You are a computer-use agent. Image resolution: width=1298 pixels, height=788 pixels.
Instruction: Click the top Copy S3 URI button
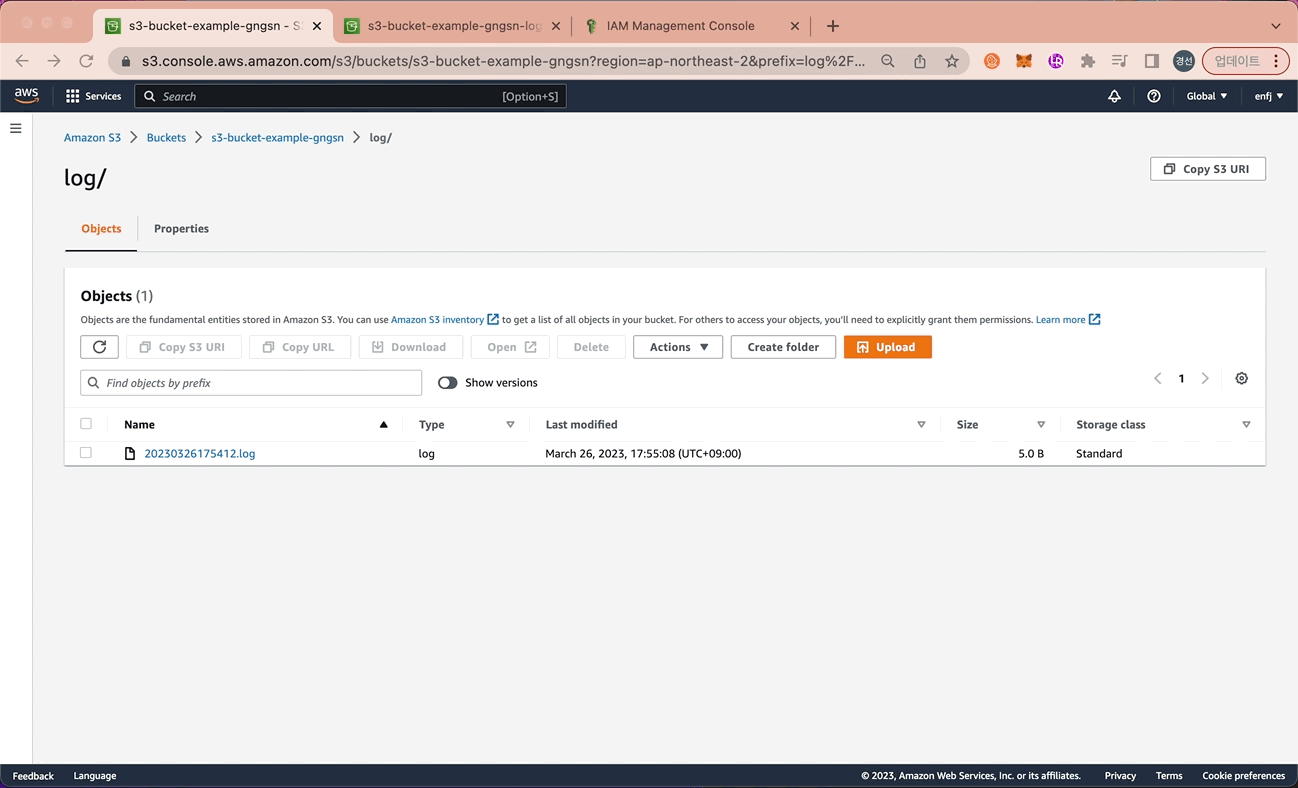(1208, 169)
